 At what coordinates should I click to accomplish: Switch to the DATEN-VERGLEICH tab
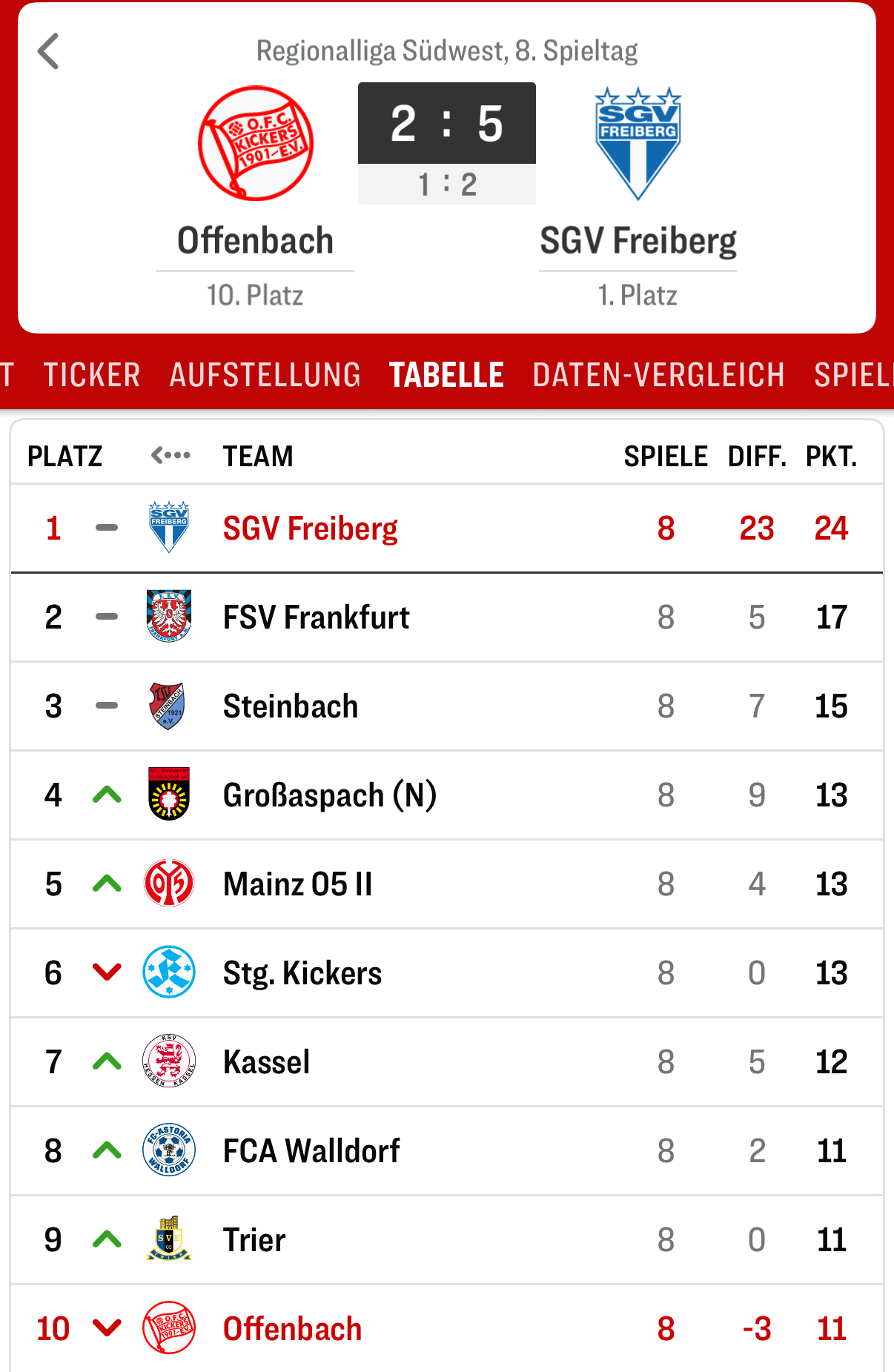point(658,375)
